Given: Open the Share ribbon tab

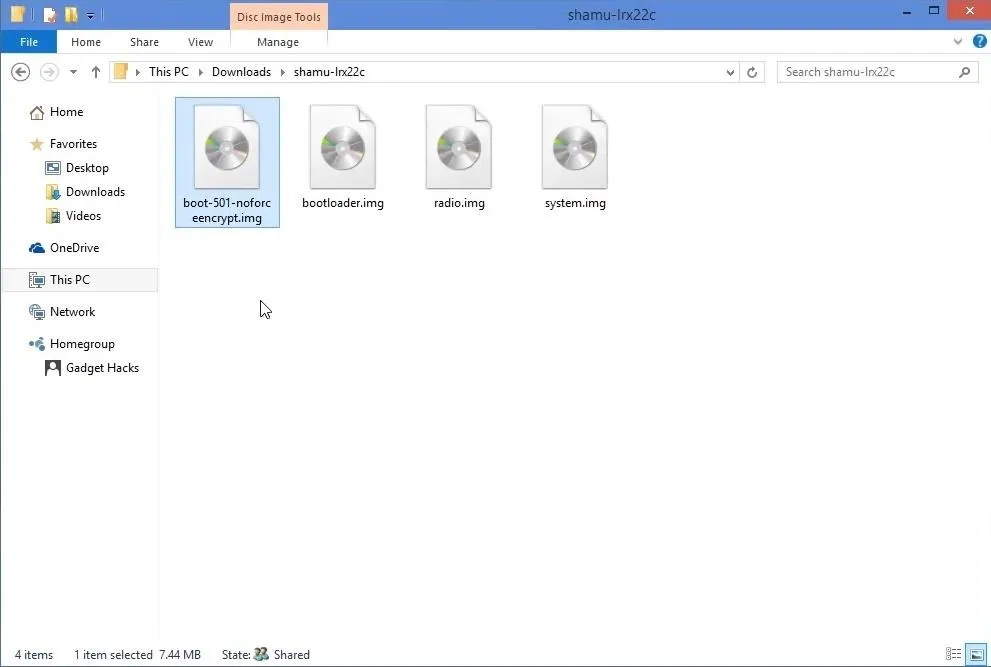Looking at the screenshot, I should point(144,42).
